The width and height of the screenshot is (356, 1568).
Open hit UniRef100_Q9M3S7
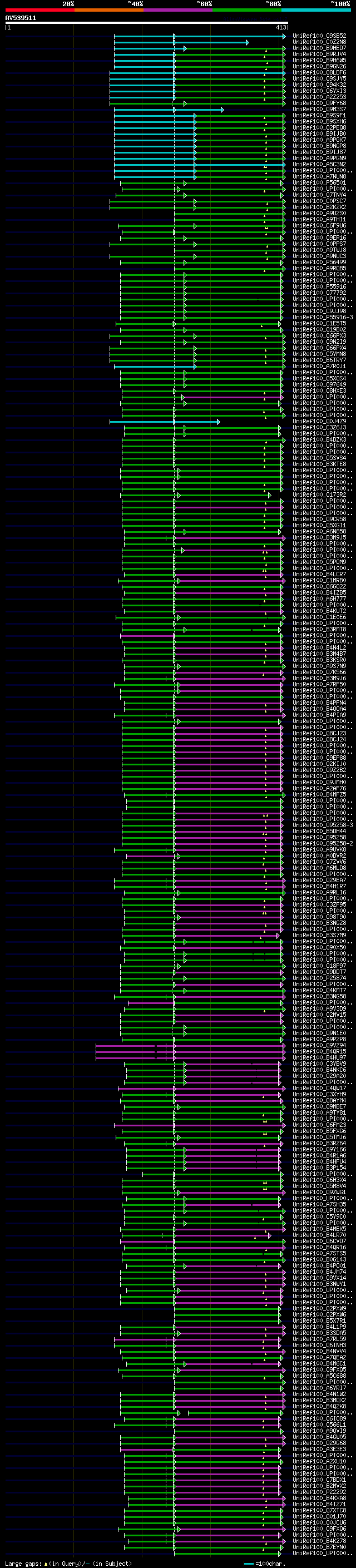tap(319, 110)
